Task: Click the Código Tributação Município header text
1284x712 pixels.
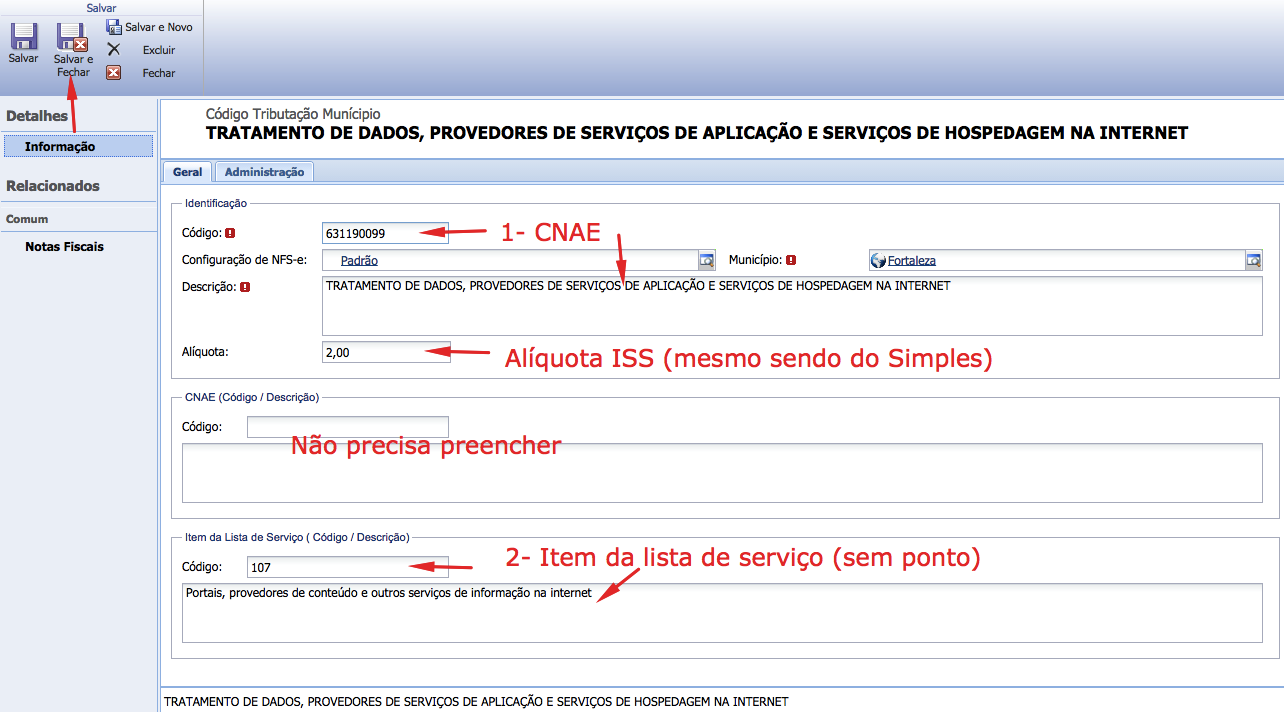Action: tap(293, 114)
